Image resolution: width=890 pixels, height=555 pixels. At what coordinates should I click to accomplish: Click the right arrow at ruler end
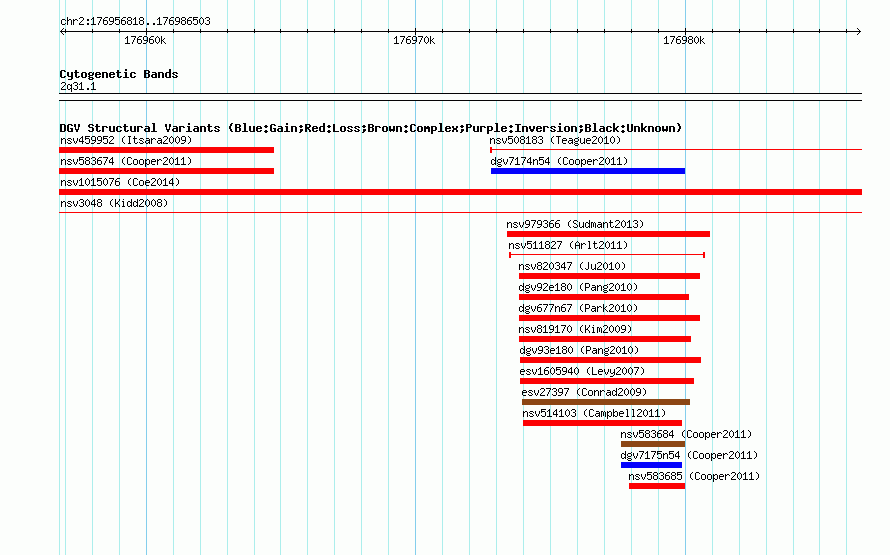point(859,31)
